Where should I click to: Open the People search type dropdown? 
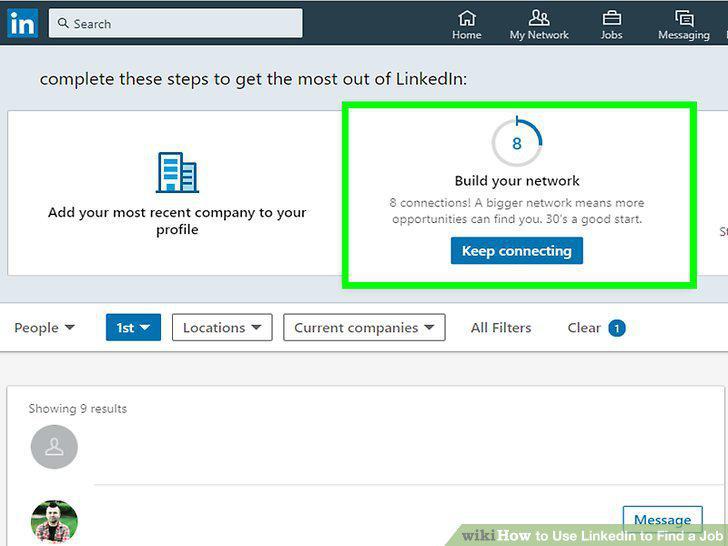point(44,328)
